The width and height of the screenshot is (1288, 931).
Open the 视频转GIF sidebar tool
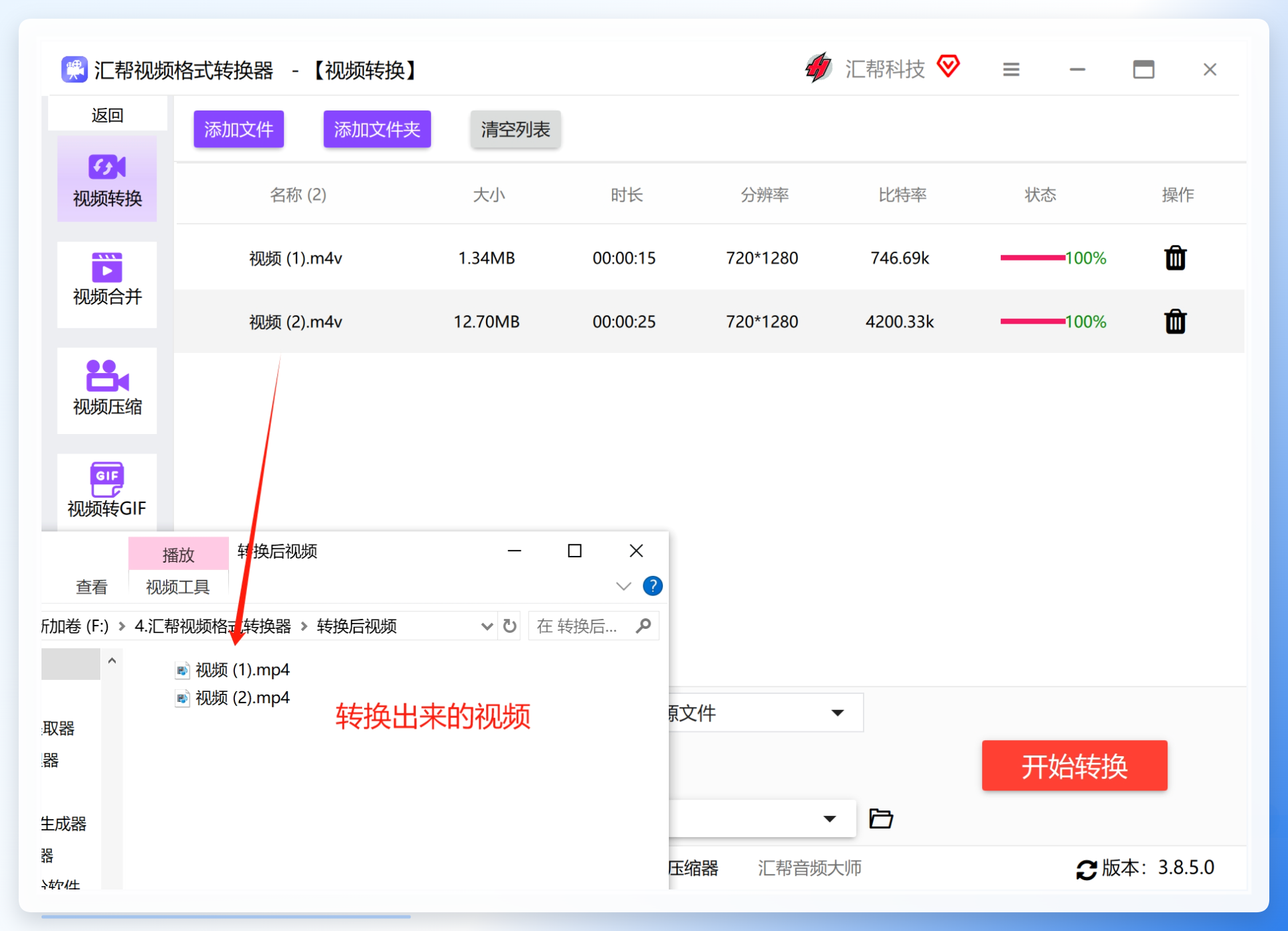coord(107,492)
